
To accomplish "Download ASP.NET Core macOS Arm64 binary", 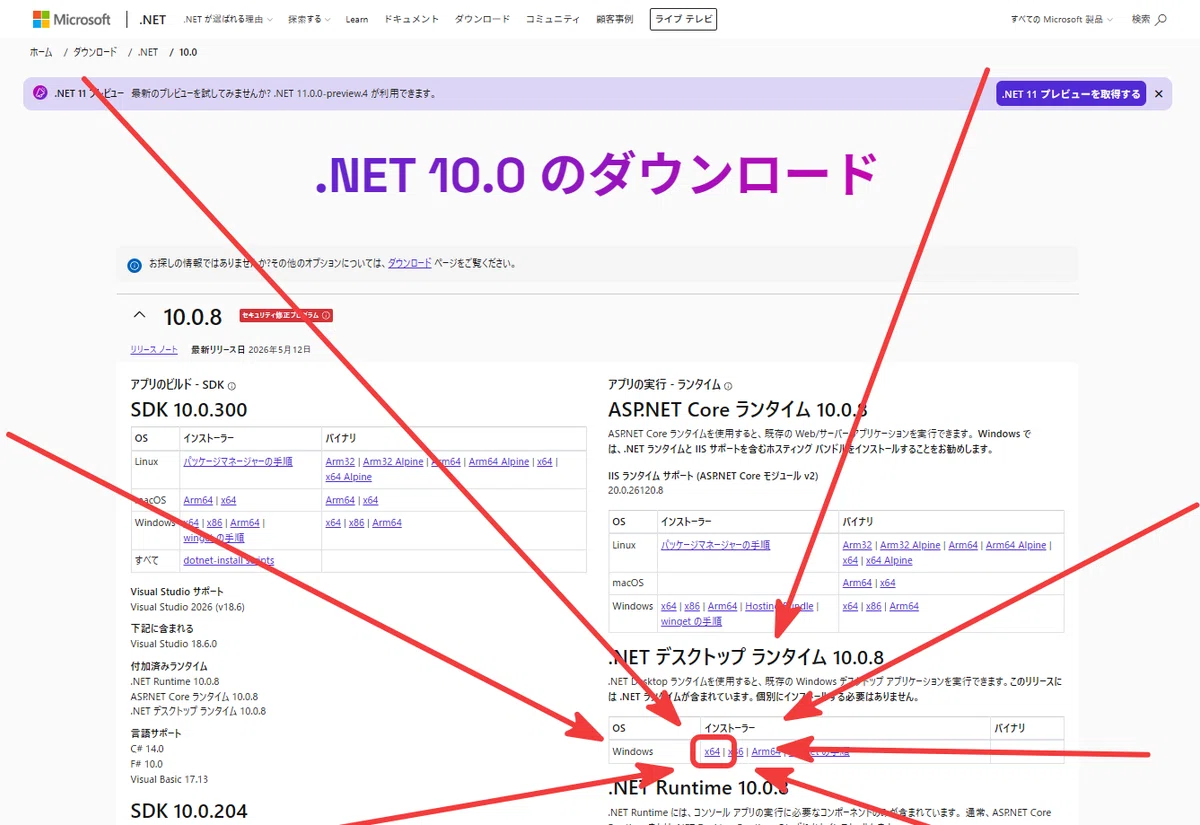I will pos(857,583).
